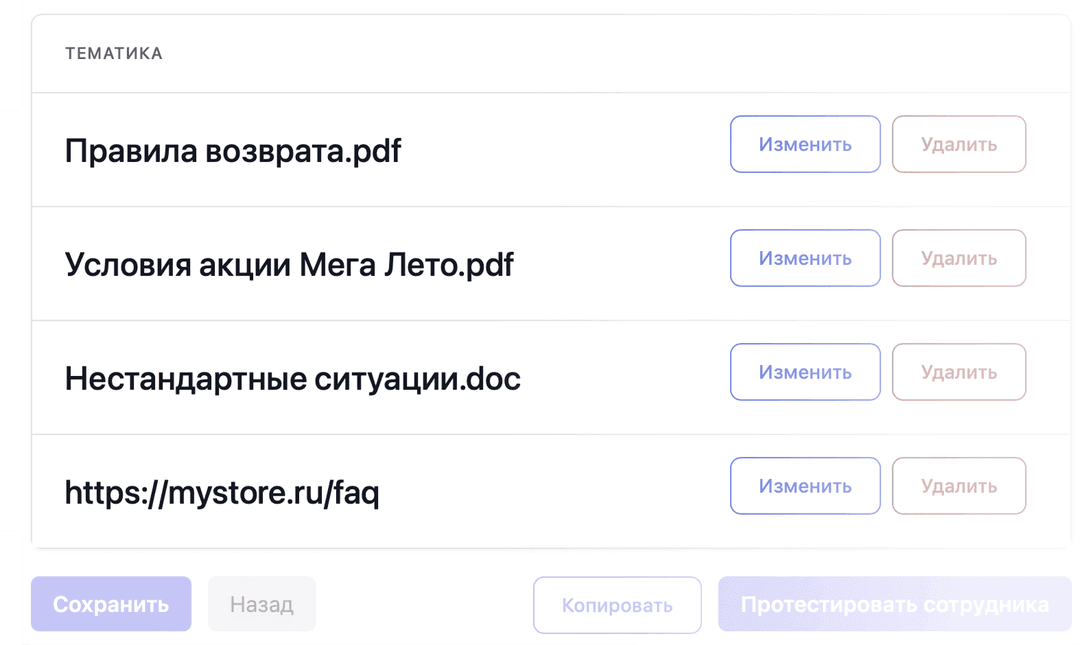Select the file Нестандартные ситуации.doc

click(x=292, y=378)
